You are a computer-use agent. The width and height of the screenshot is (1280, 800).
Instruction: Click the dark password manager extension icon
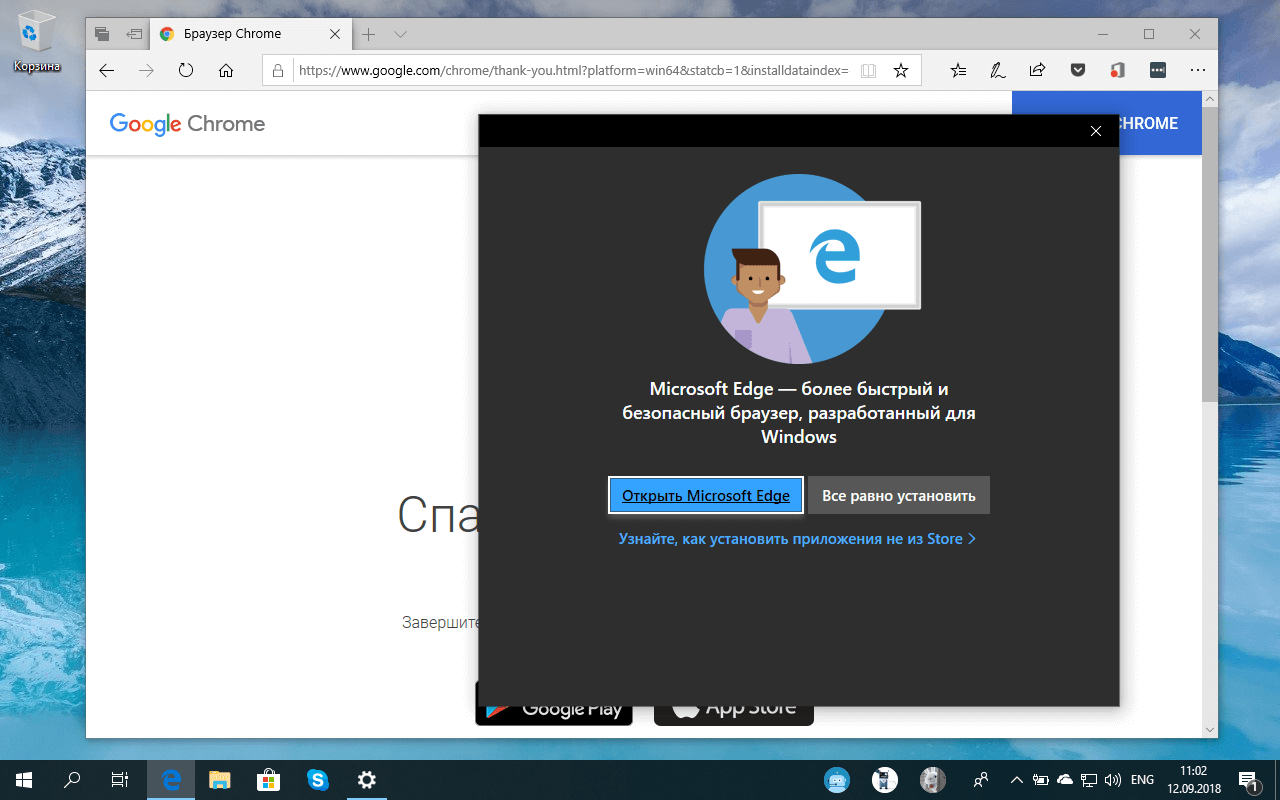pyautogui.click(x=1158, y=70)
